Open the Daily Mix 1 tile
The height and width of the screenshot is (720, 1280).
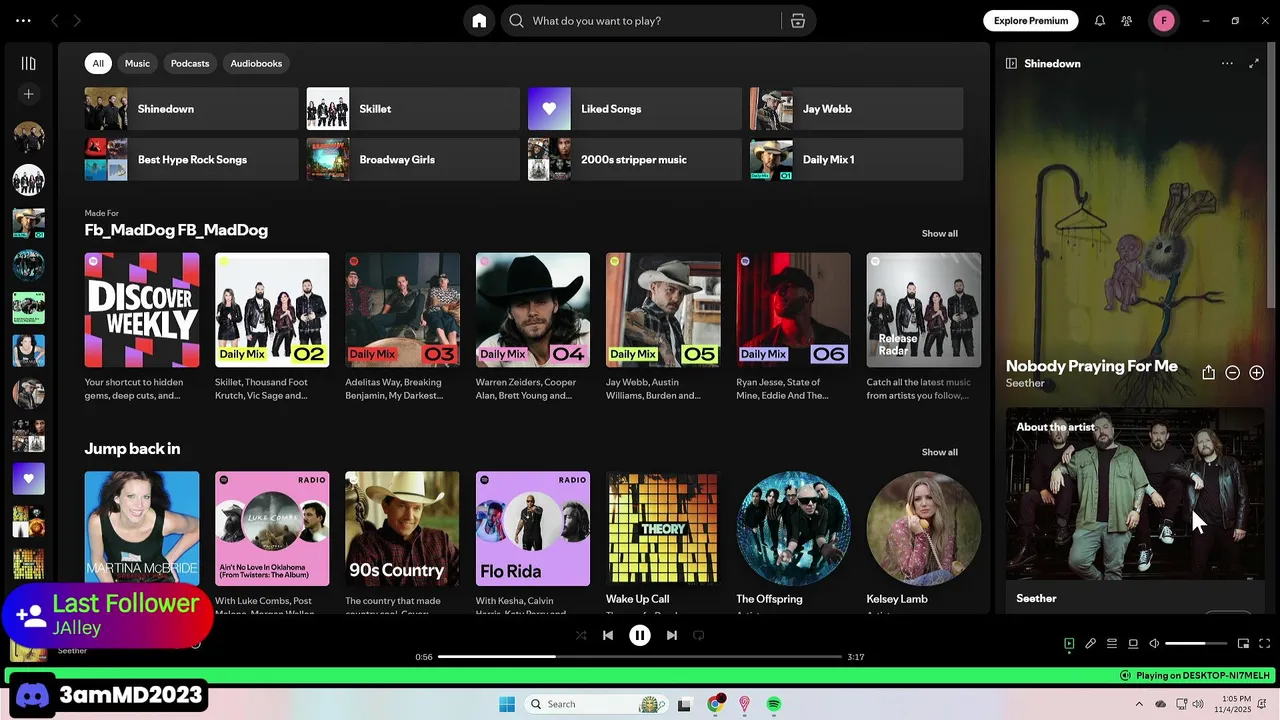pyautogui.click(x=857, y=160)
